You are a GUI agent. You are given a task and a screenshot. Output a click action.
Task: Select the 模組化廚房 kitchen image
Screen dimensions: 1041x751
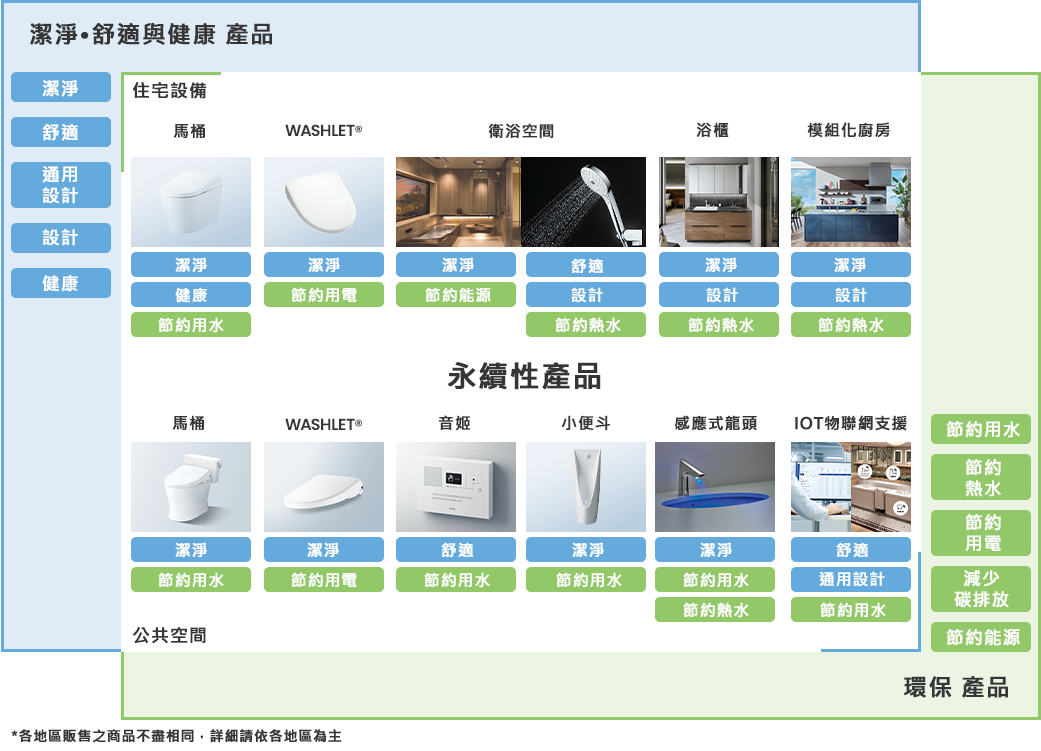(x=850, y=202)
